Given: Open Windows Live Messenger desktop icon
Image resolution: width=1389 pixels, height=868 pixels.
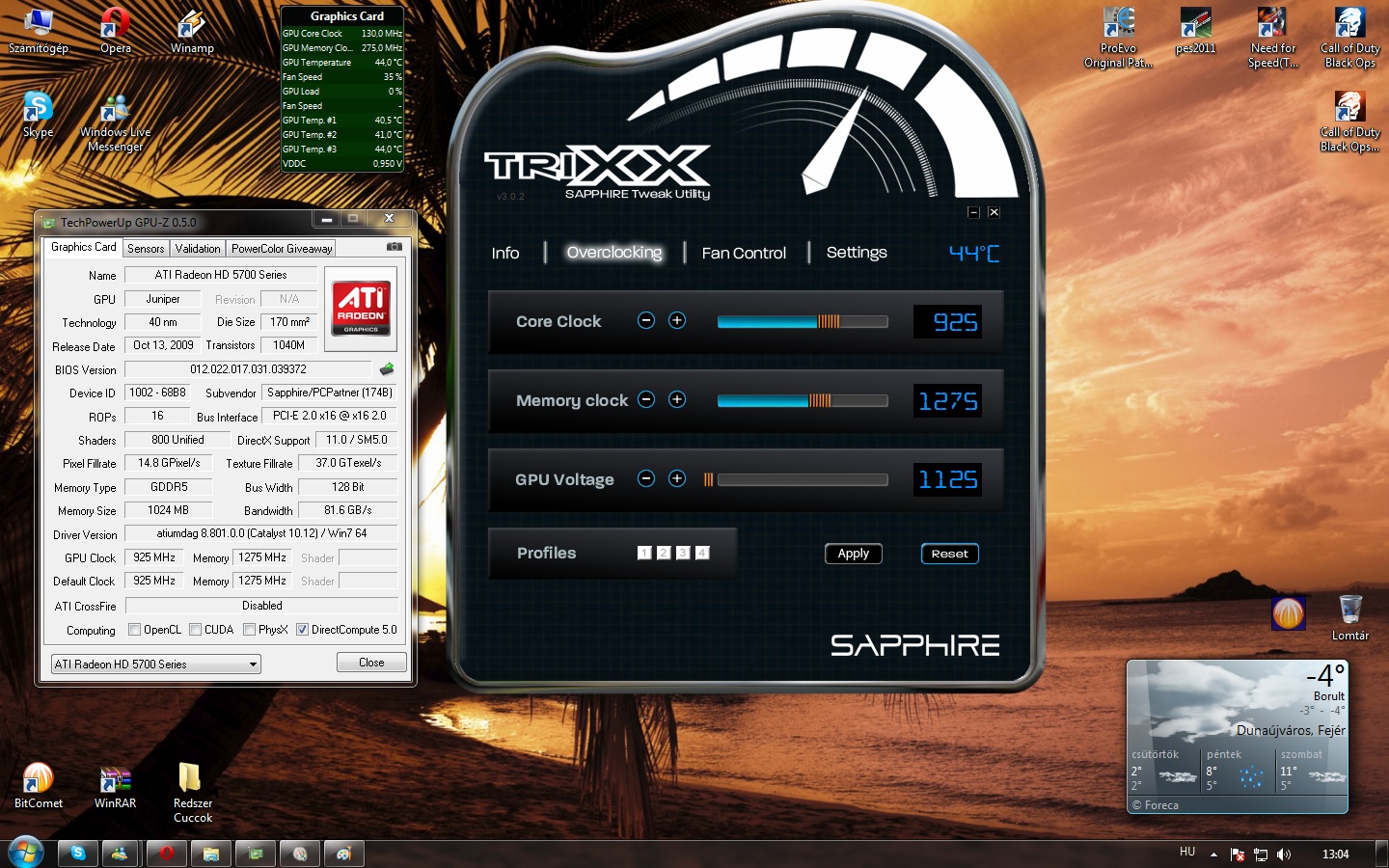Looking at the screenshot, I should click(x=115, y=123).
